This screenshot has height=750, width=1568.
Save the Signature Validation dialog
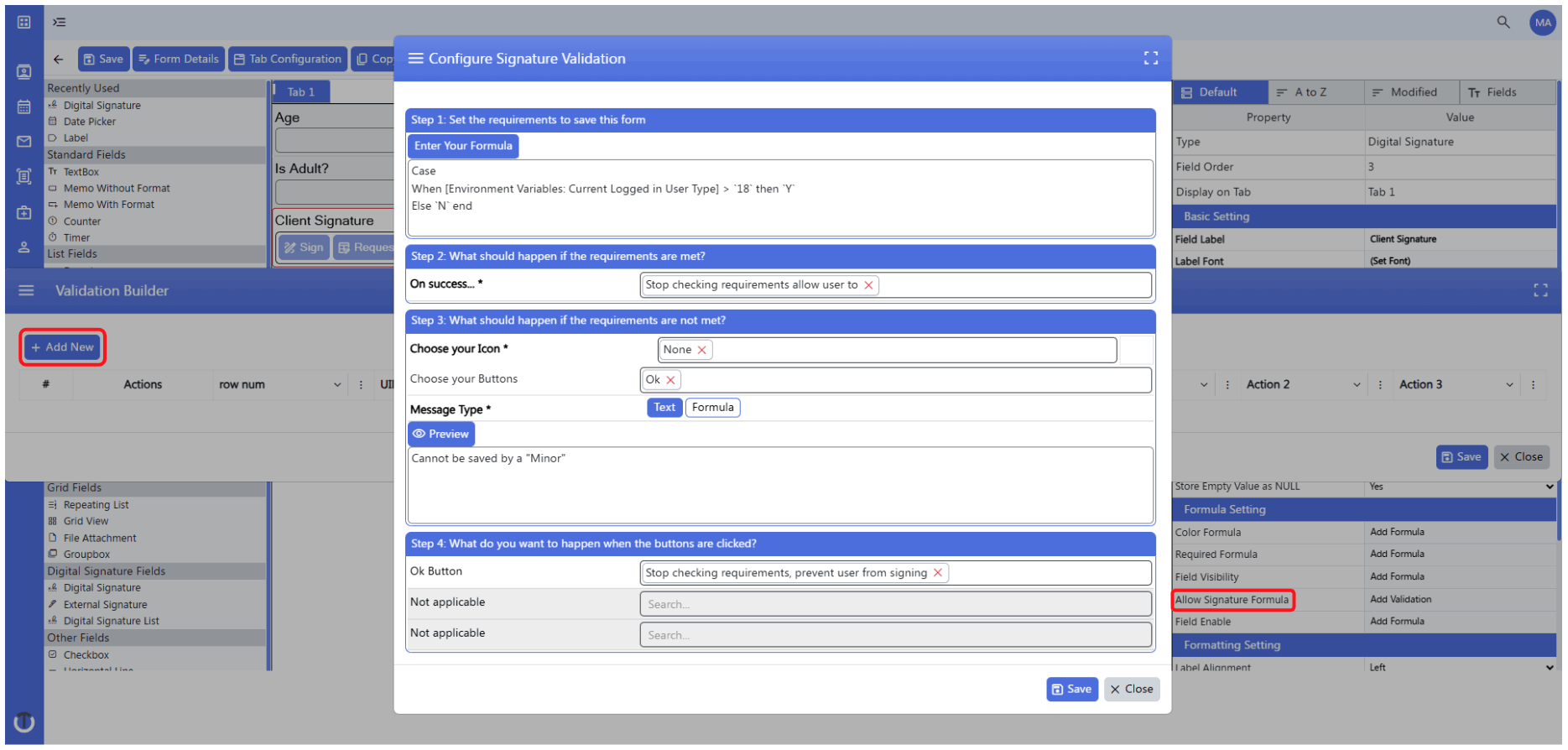point(1072,690)
